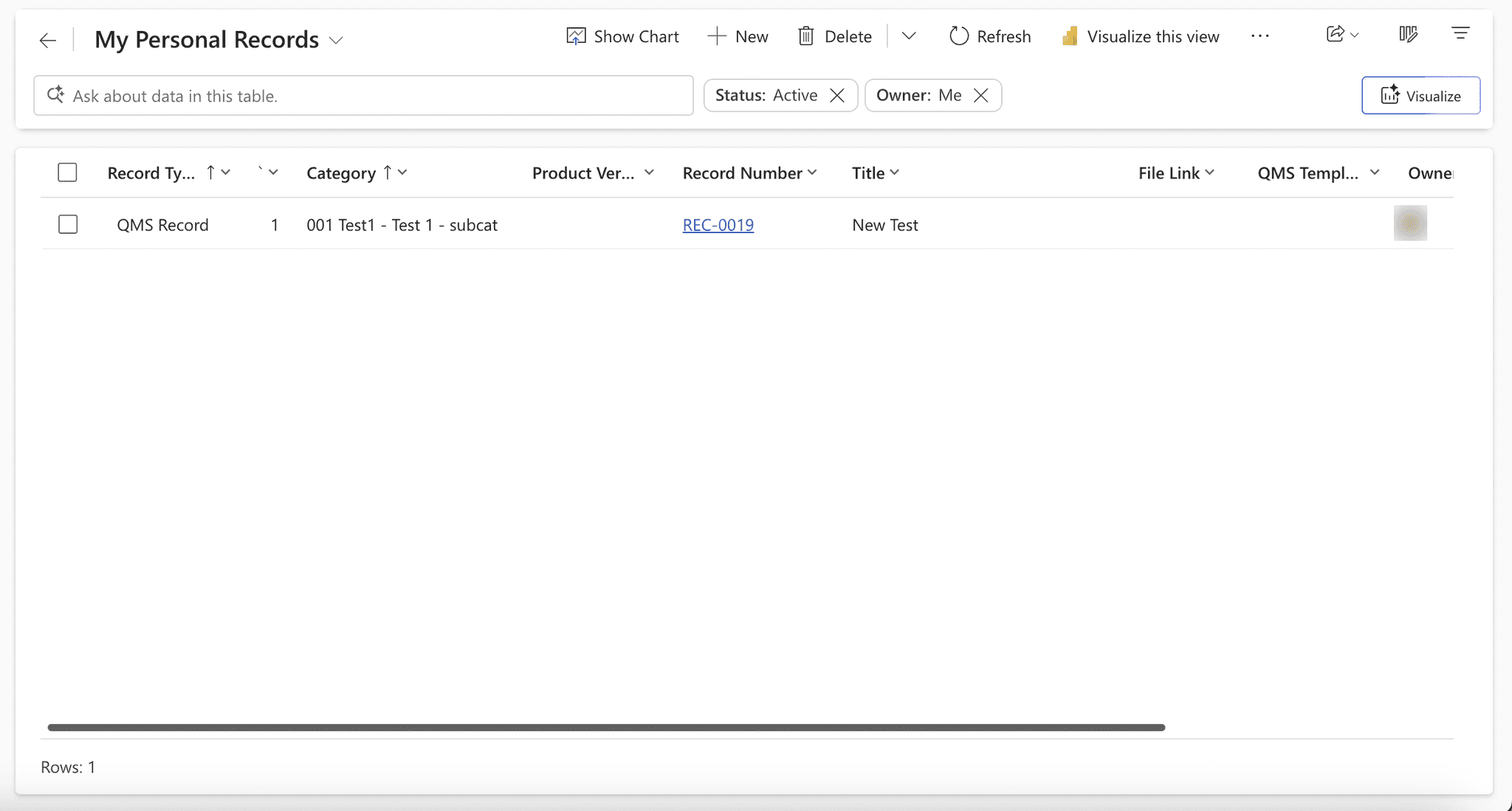Image resolution: width=1512 pixels, height=811 pixels.
Task: Select the QMS Record row checkbox
Action: [x=68, y=224]
